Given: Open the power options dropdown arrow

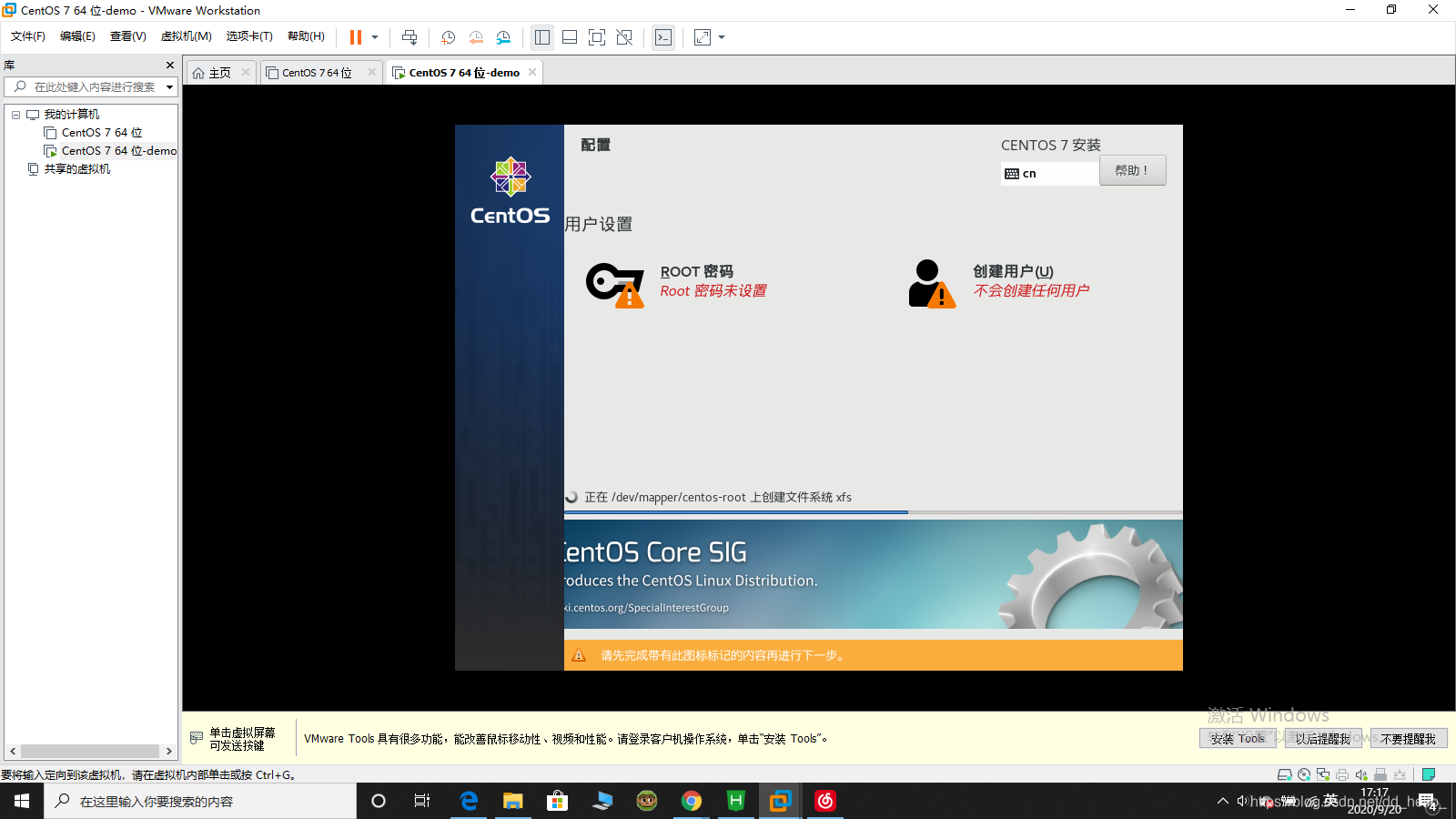Looking at the screenshot, I should click(x=375, y=37).
